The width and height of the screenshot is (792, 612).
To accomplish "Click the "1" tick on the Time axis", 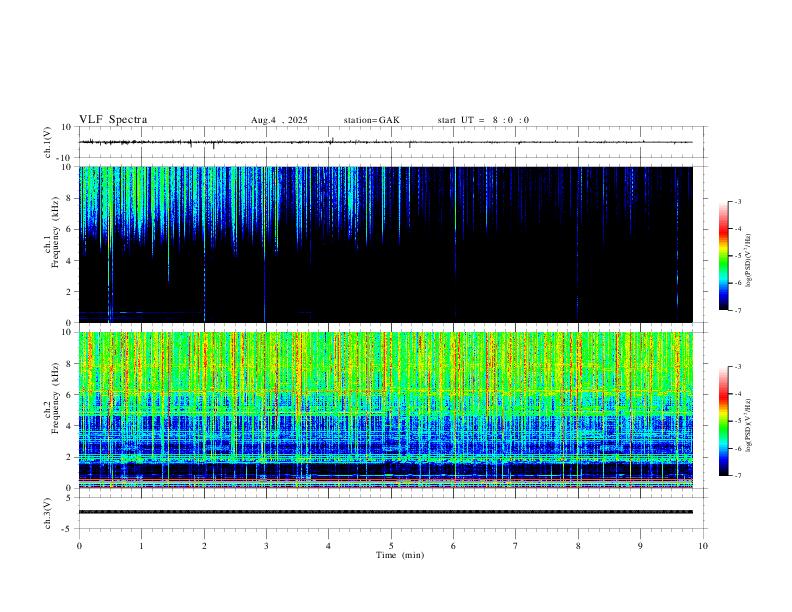I will (x=141, y=546).
